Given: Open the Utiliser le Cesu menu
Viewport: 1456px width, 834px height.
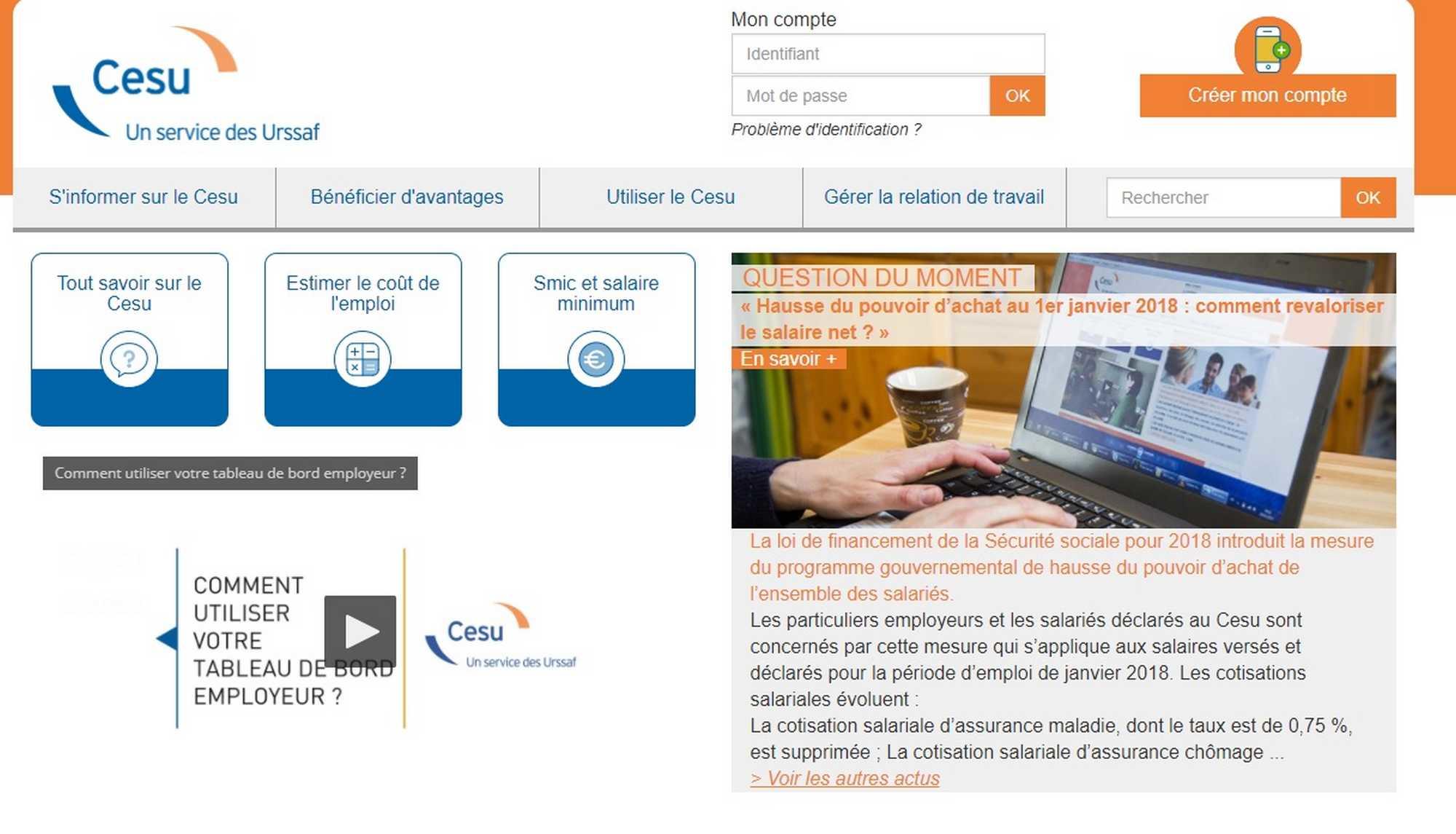Looking at the screenshot, I should (x=670, y=197).
